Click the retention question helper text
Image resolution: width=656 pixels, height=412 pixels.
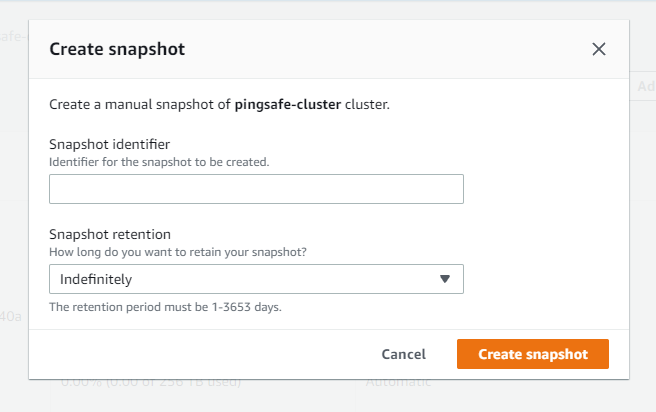click(178, 251)
